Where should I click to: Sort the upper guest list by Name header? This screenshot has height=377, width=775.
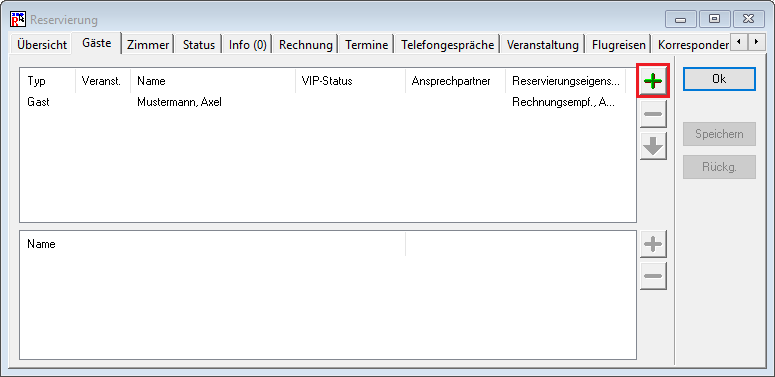point(213,81)
